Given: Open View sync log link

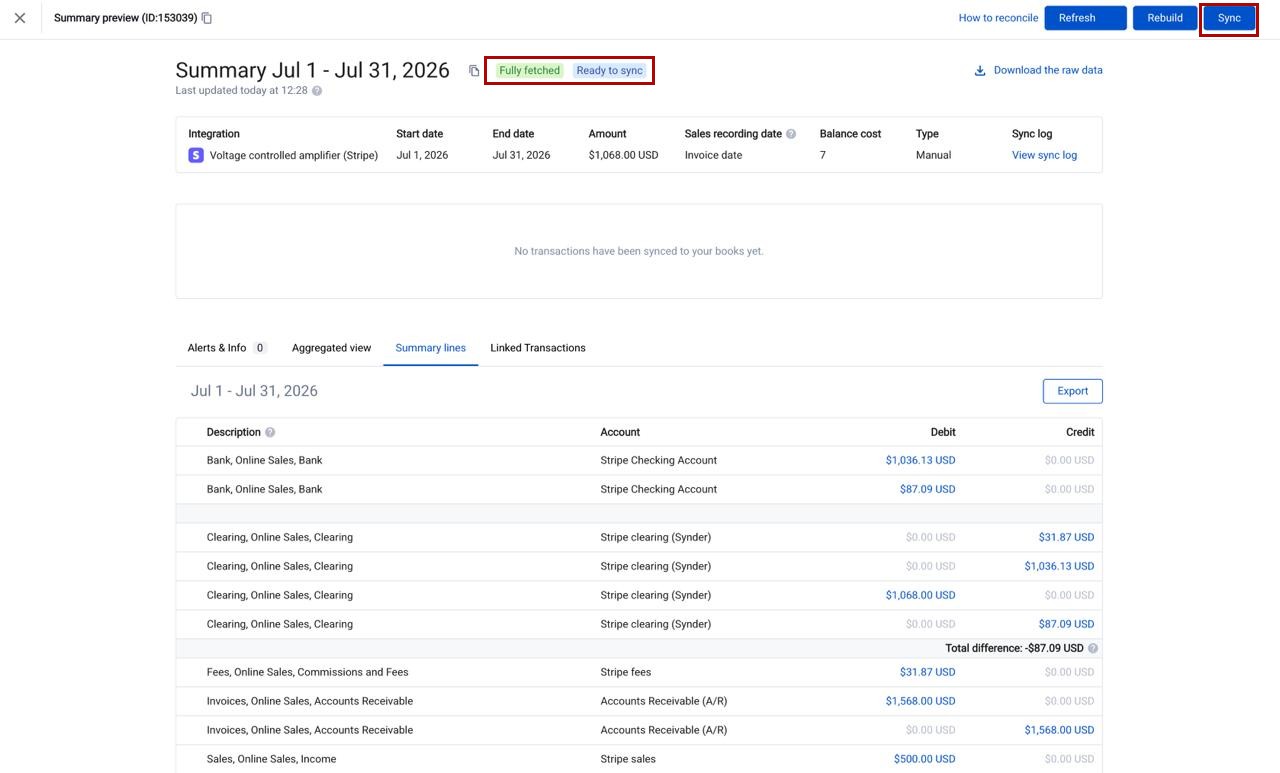Looking at the screenshot, I should pyautogui.click(x=1044, y=155).
